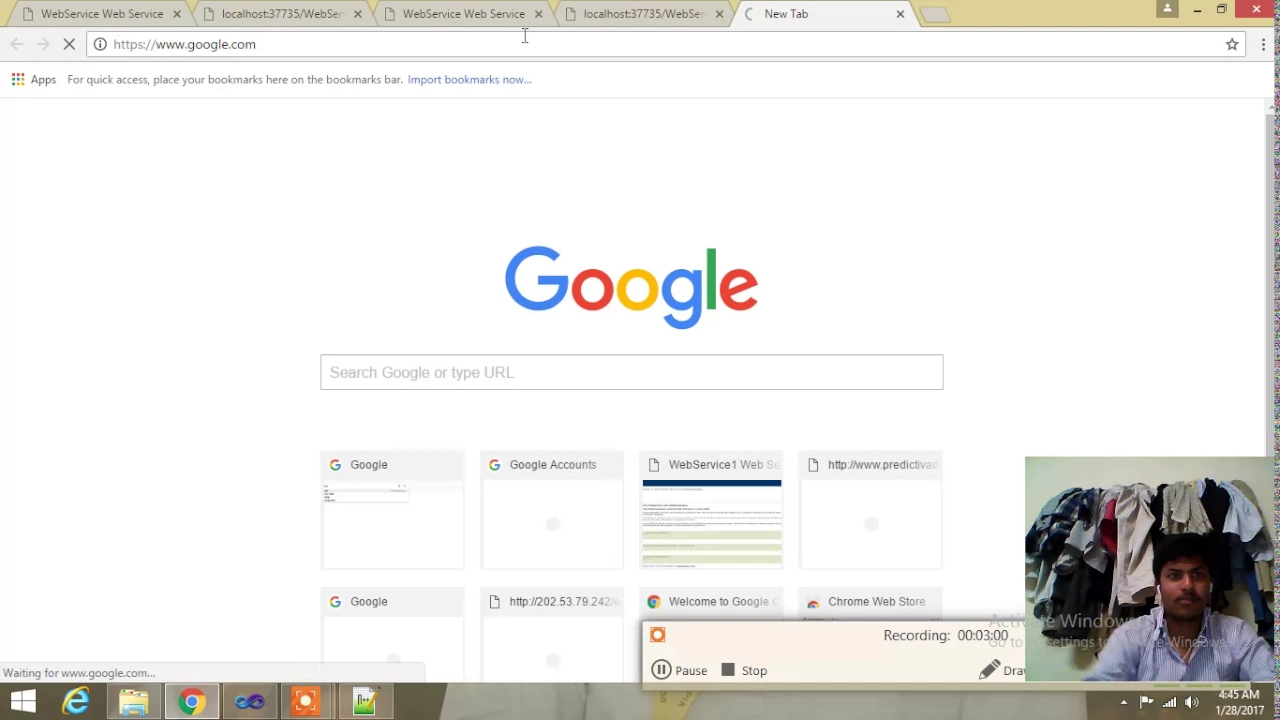The height and width of the screenshot is (720, 1280).
Task: Open the Apps grid shortcut in bookmarks bar
Action: click(34, 79)
